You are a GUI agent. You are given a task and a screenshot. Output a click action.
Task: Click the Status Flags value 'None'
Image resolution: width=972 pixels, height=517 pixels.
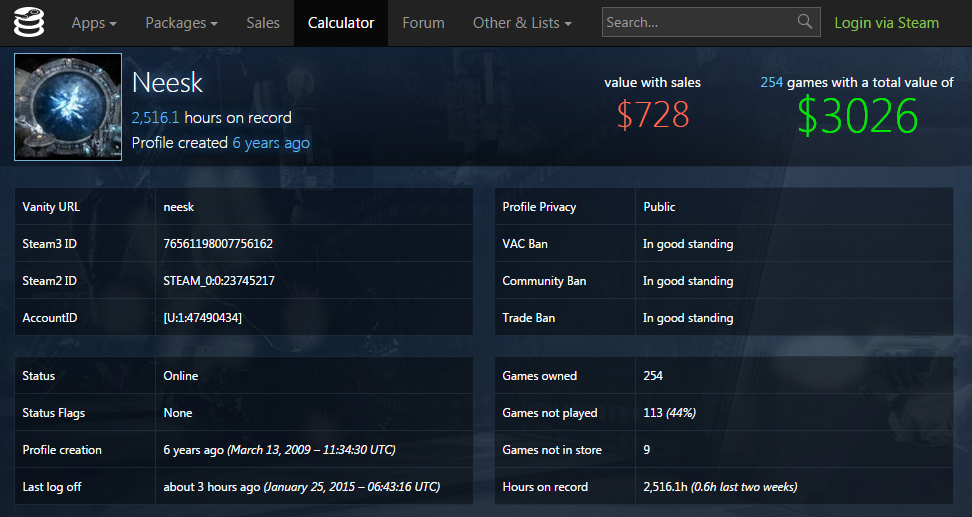tap(177, 413)
